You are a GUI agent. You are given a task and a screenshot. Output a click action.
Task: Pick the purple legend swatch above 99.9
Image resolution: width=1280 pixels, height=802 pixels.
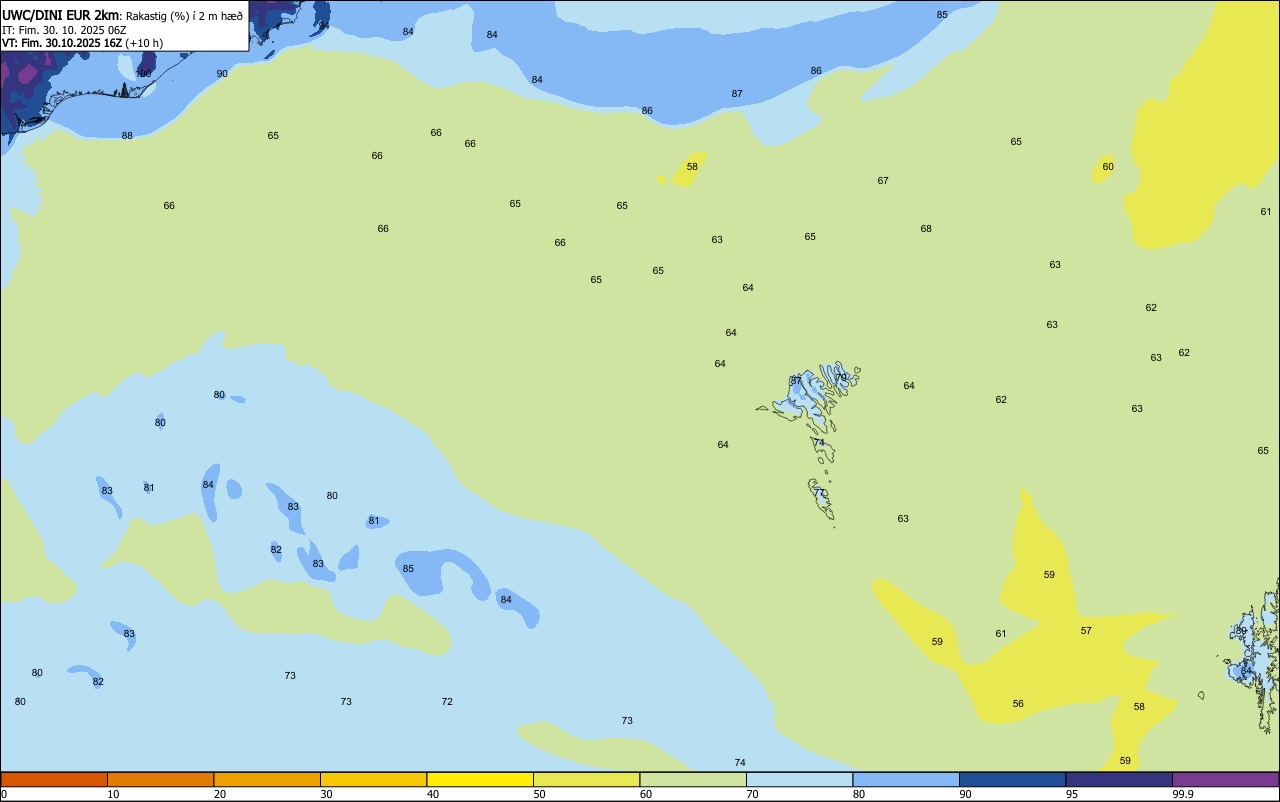click(1225, 779)
